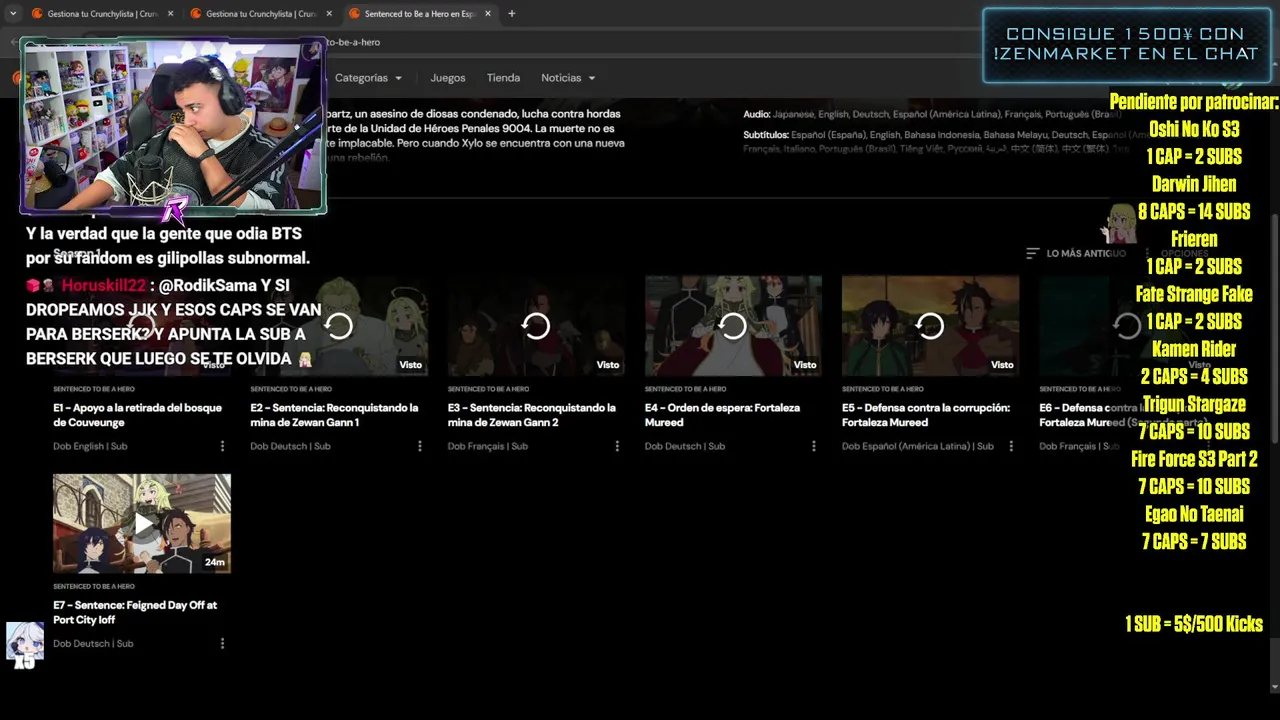The width and height of the screenshot is (1280, 720).
Task: Click 'Dob Français | Sub' under E3
Action: click(x=488, y=446)
